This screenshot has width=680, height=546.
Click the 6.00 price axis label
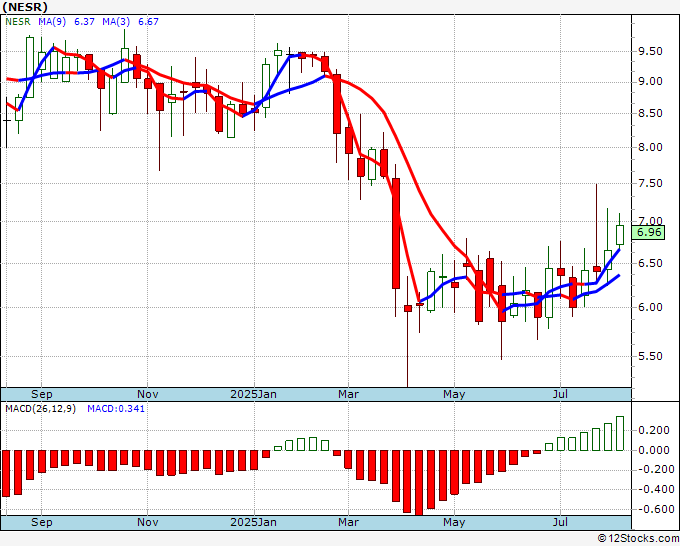click(x=650, y=307)
